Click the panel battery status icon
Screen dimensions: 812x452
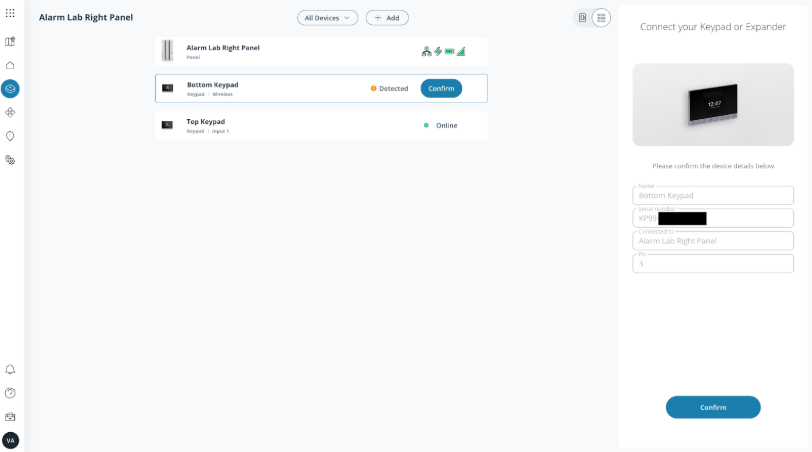pyautogui.click(x=449, y=51)
